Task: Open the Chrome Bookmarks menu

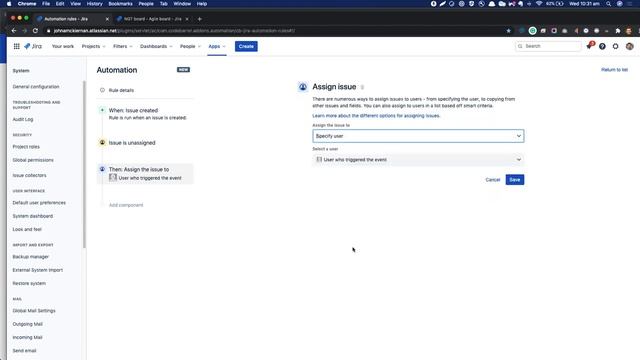Action: [x=120, y=4]
